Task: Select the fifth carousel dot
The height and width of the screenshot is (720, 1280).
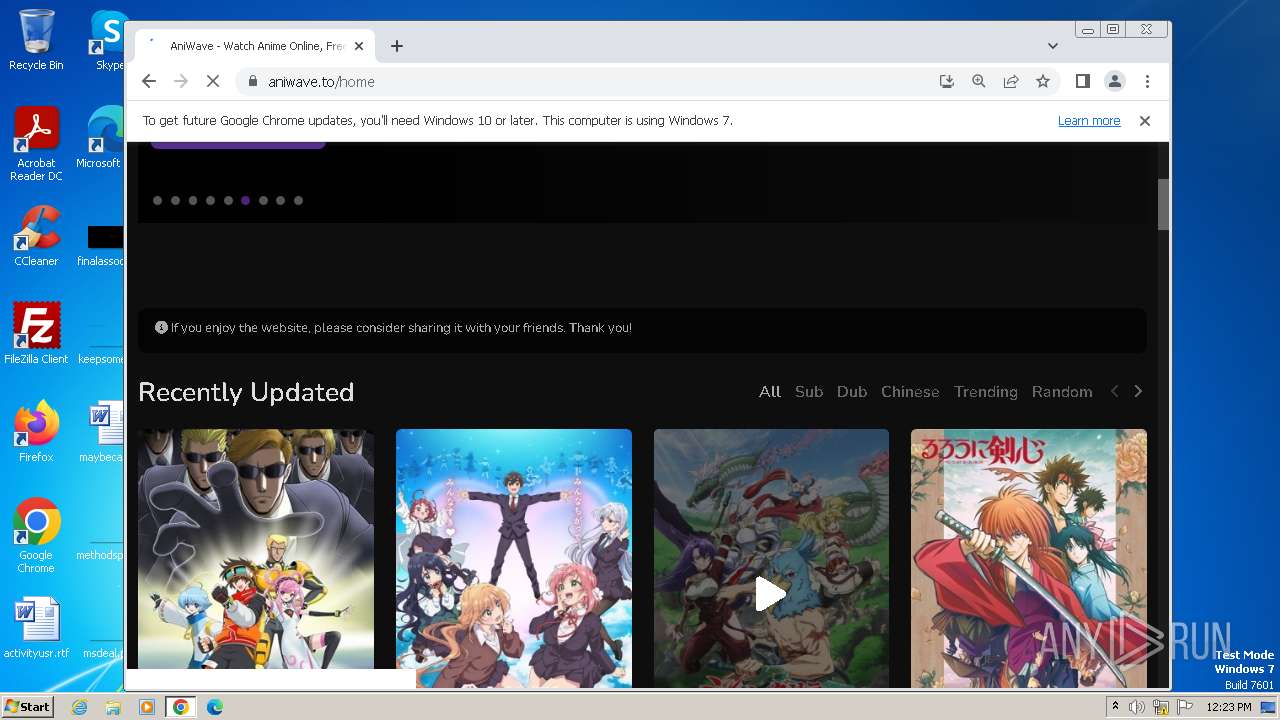Action: click(x=229, y=201)
